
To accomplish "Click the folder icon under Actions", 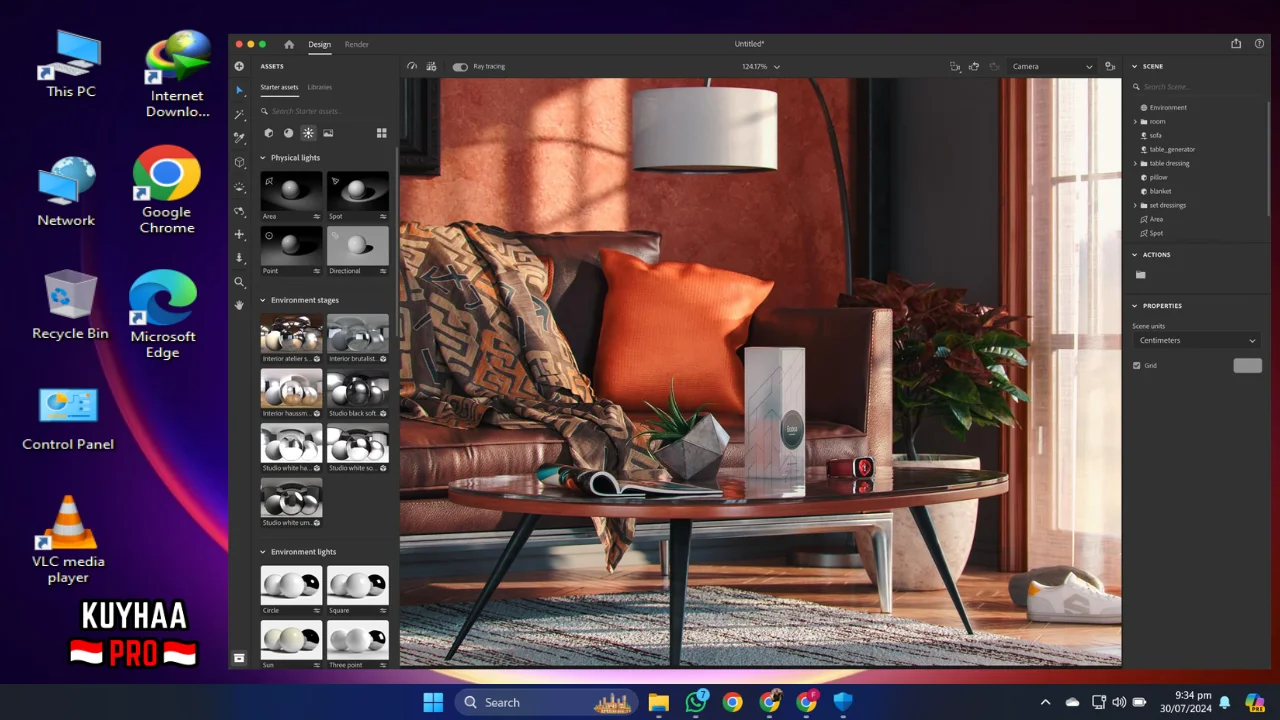I will click(1140, 274).
